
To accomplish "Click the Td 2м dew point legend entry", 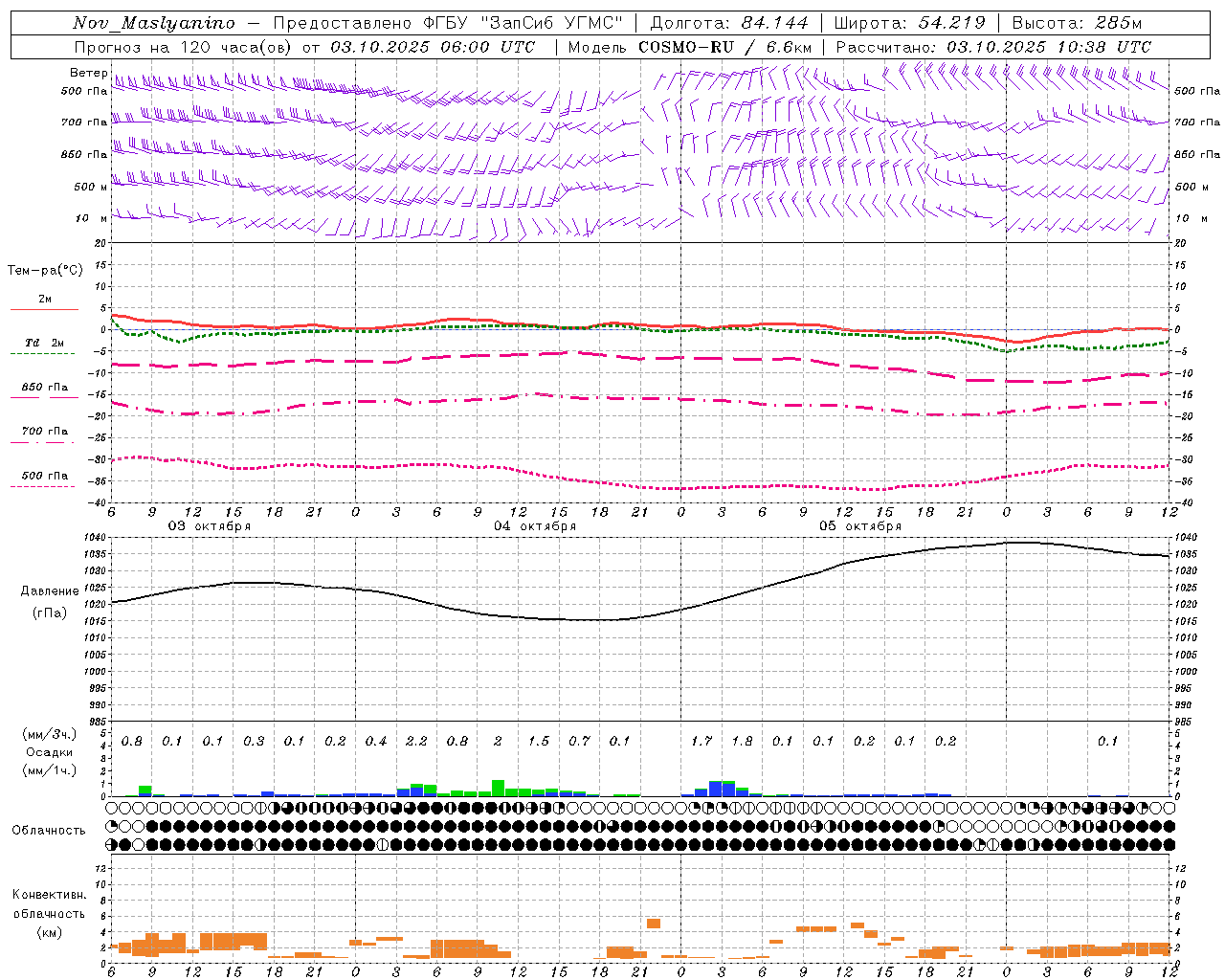I will [44, 343].
